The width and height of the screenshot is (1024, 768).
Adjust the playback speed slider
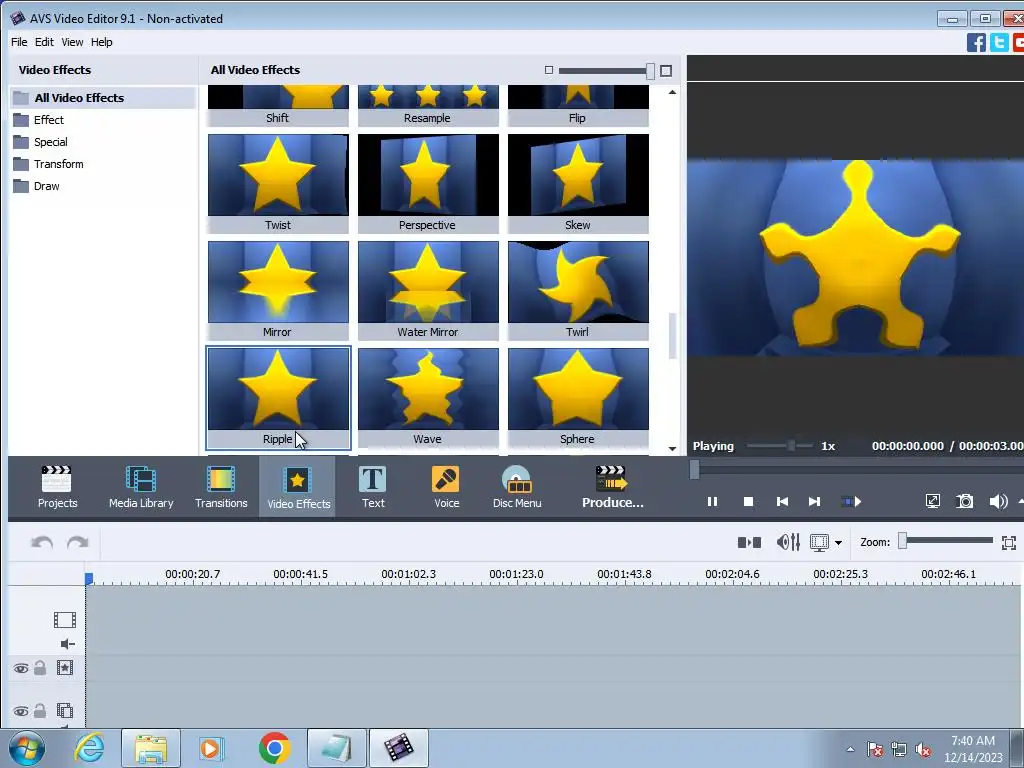(791, 446)
